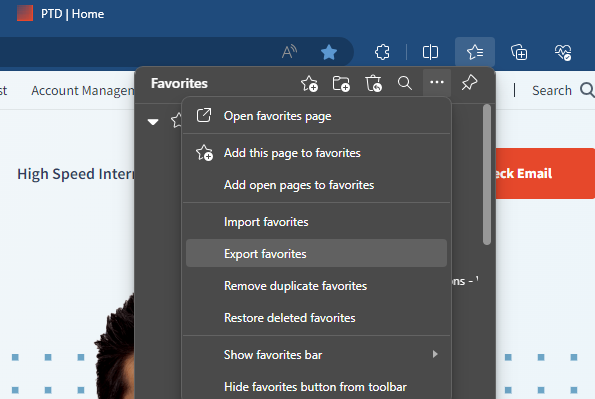Select Hide favorites button from toolbar
Screen dimensions: 595x399
[316, 386]
